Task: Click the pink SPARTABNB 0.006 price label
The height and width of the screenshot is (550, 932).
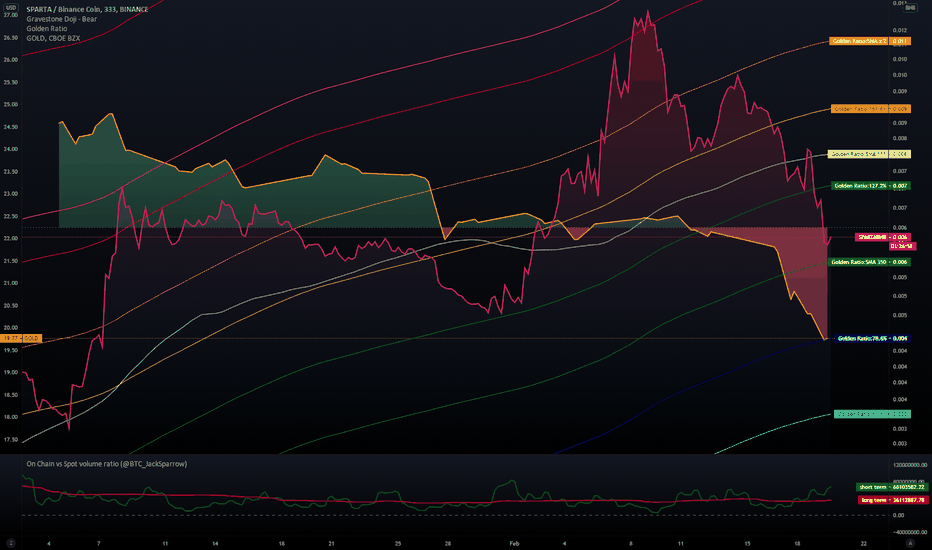Action: [x=882, y=237]
